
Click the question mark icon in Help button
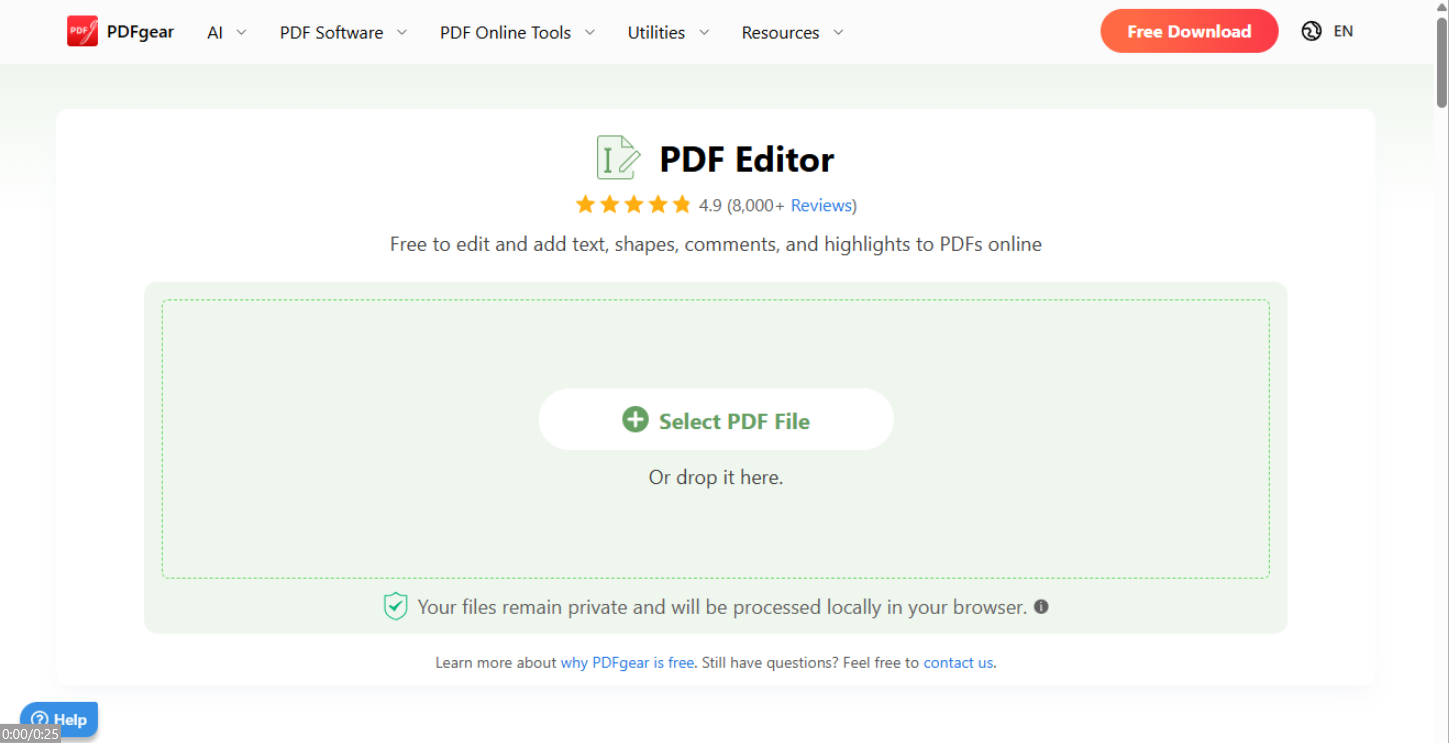pyautogui.click(x=40, y=719)
